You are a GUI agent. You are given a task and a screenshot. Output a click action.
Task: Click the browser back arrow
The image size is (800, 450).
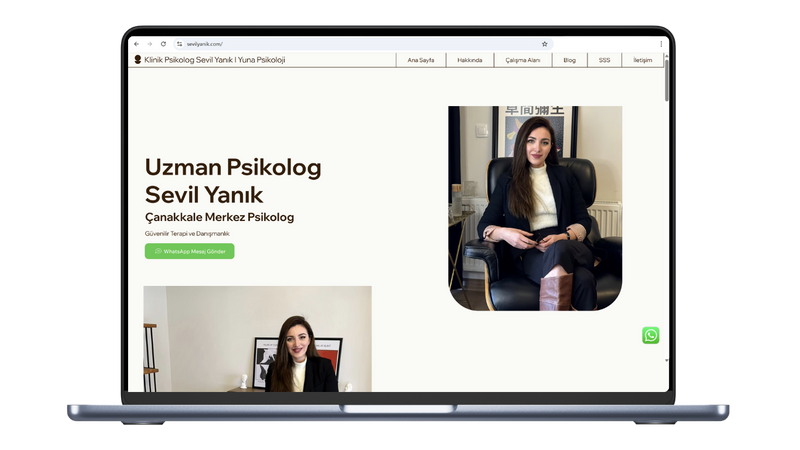[136, 44]
